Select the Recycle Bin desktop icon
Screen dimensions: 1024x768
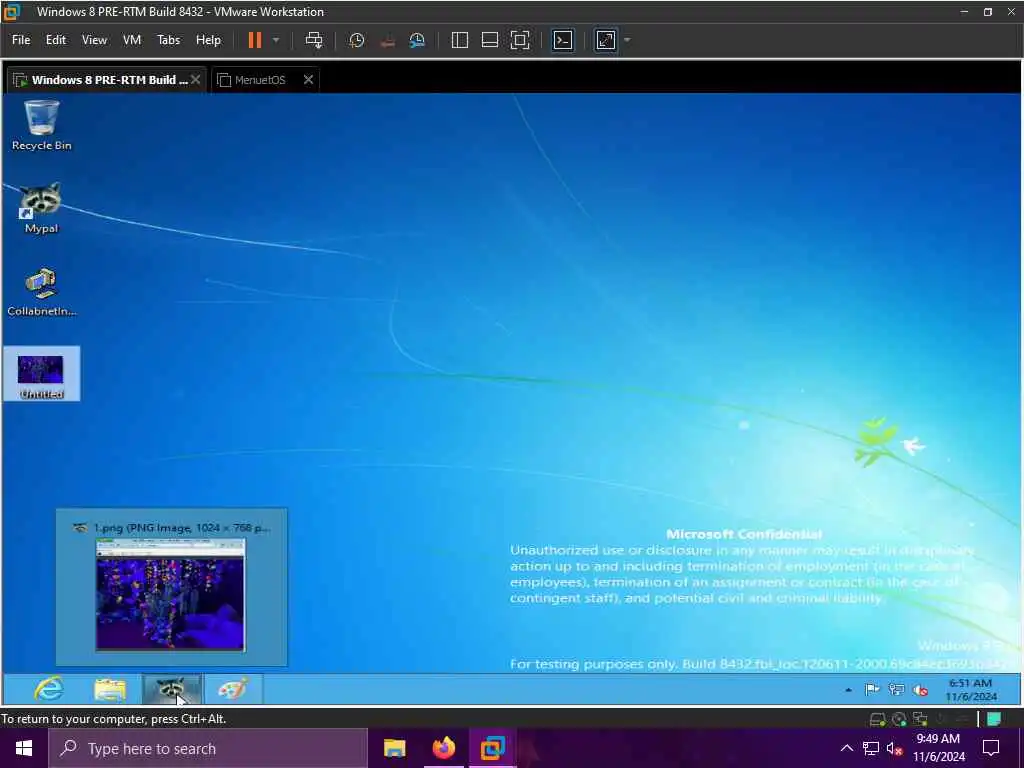[x=41, y=126]
